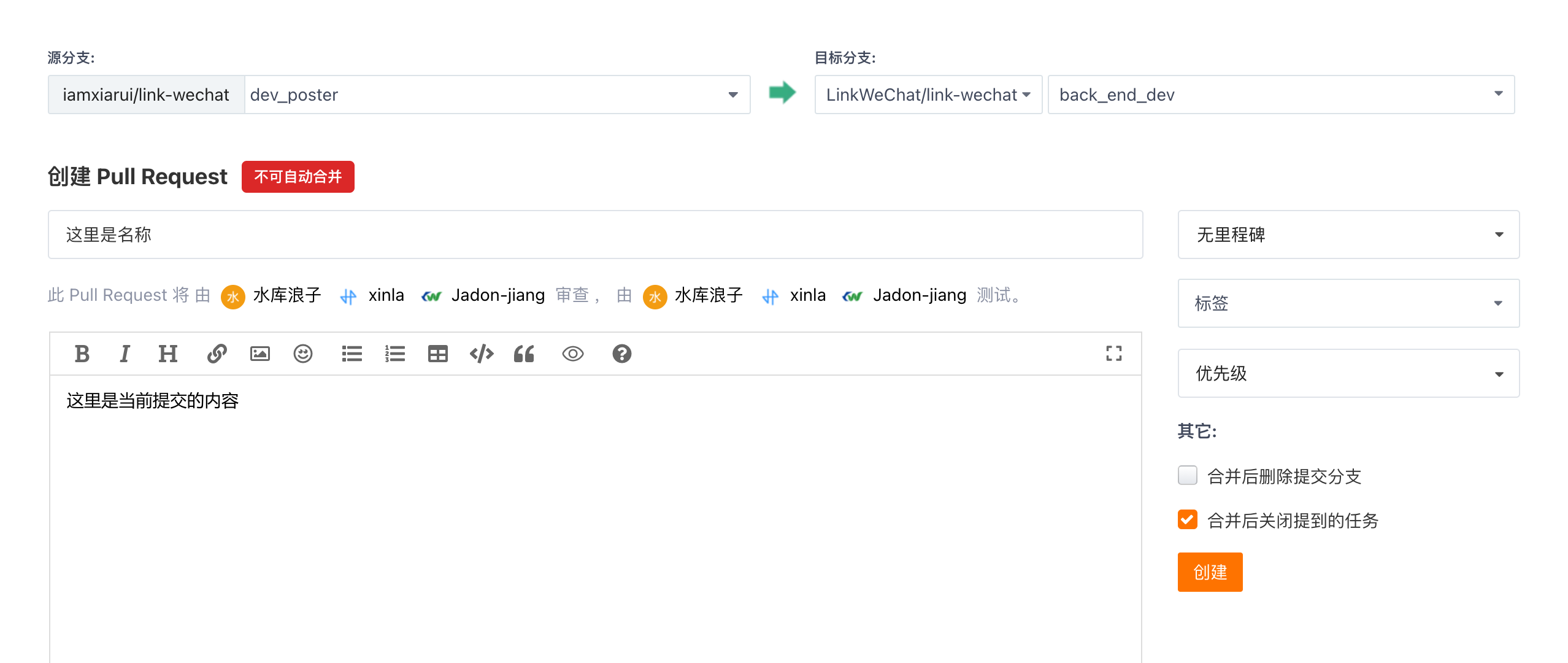Insert image using picture icon

pyautogui.click(x=259, y=354)
